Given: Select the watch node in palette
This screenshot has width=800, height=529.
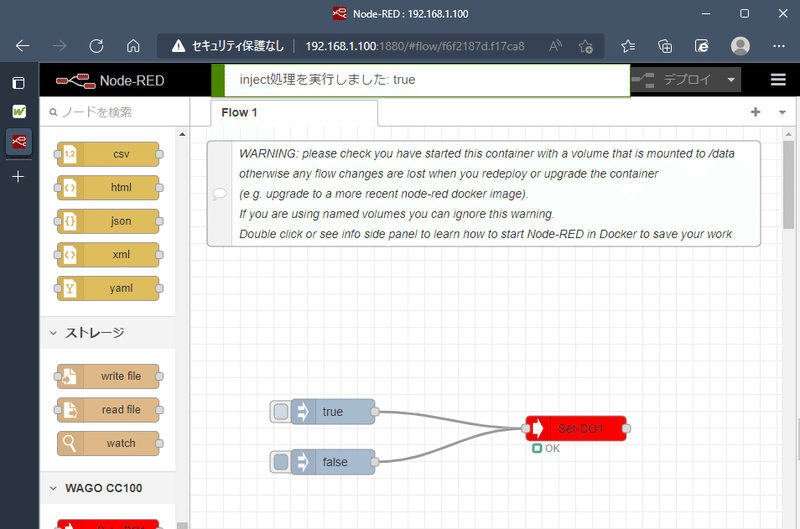Looking at the screenshot, I should click(108, 444).
